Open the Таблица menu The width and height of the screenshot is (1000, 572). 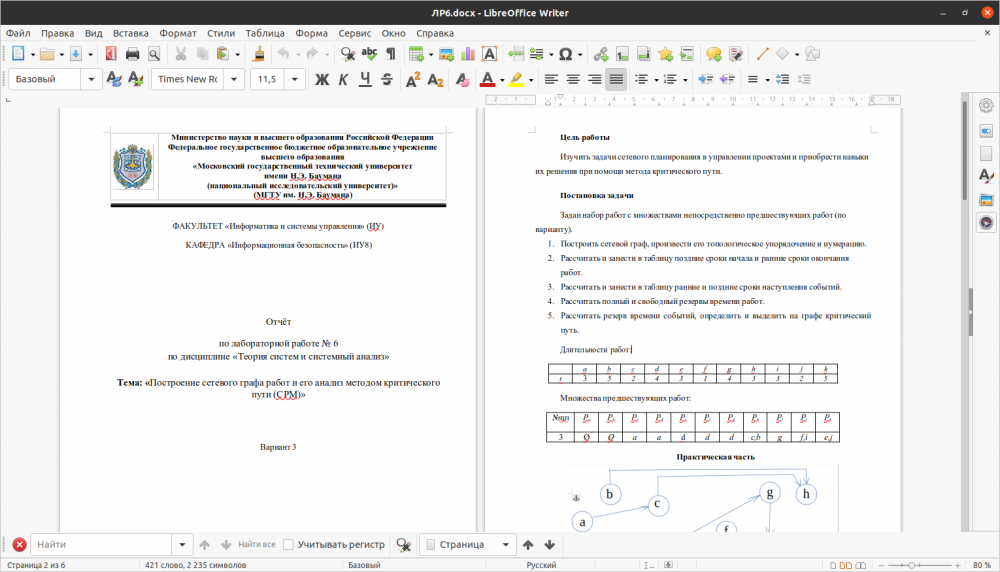point(264,33)
